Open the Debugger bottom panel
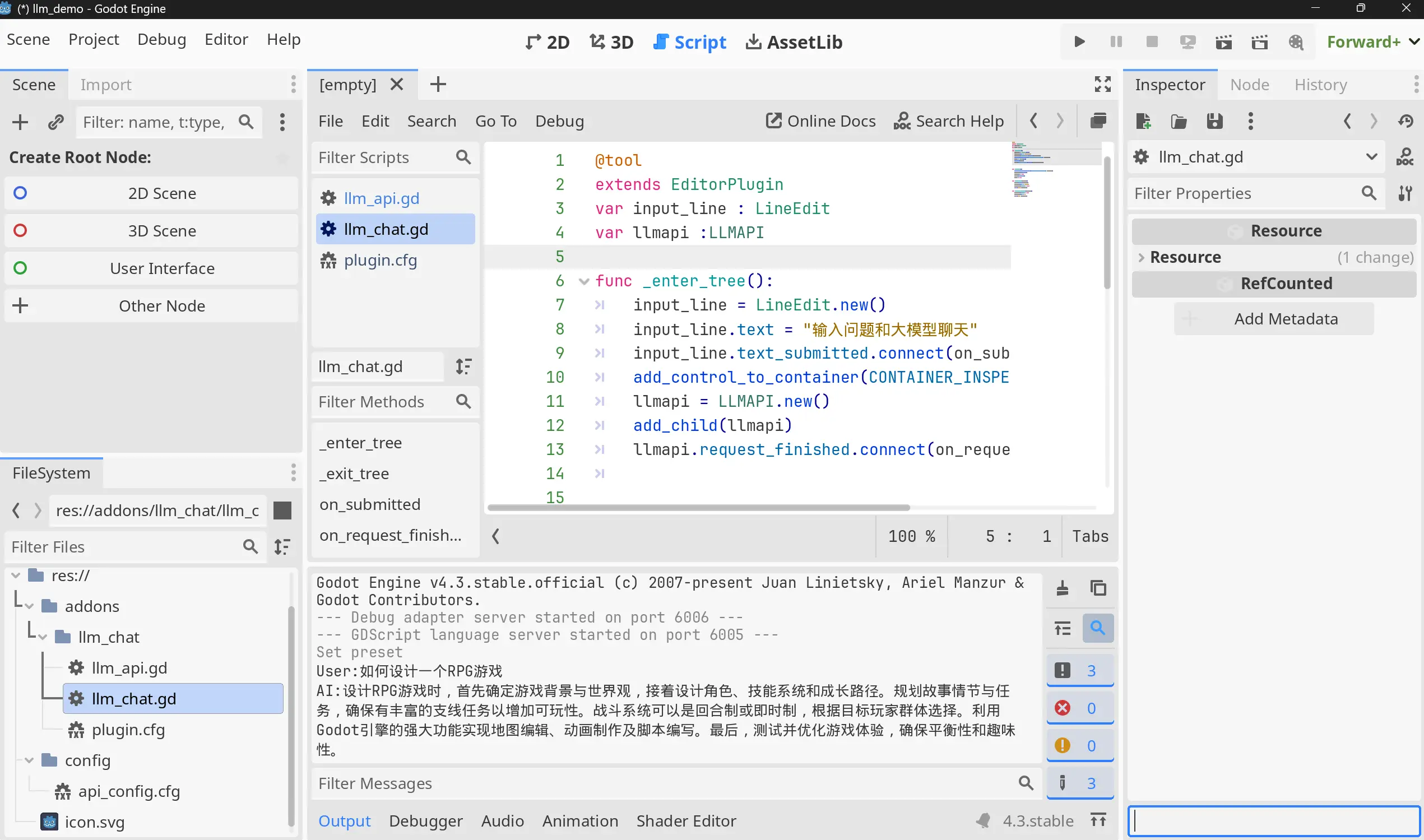Viewport: 1424px width, 840px height. [x=425, y=820]
